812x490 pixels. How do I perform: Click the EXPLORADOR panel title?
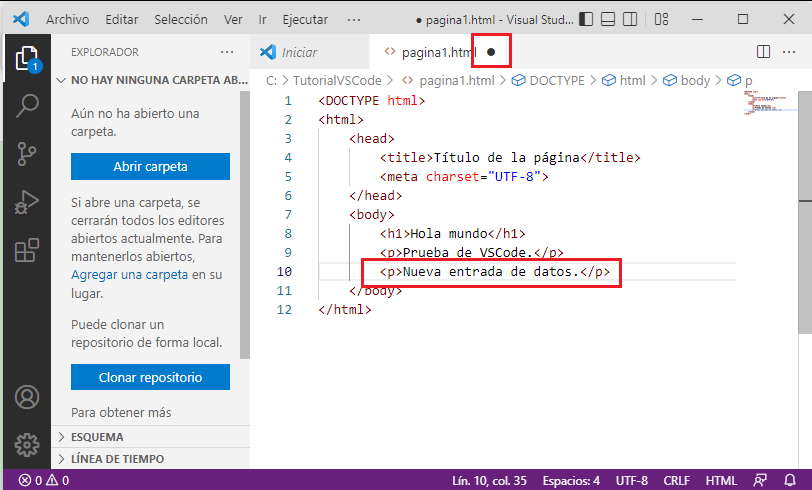point(105,52)
